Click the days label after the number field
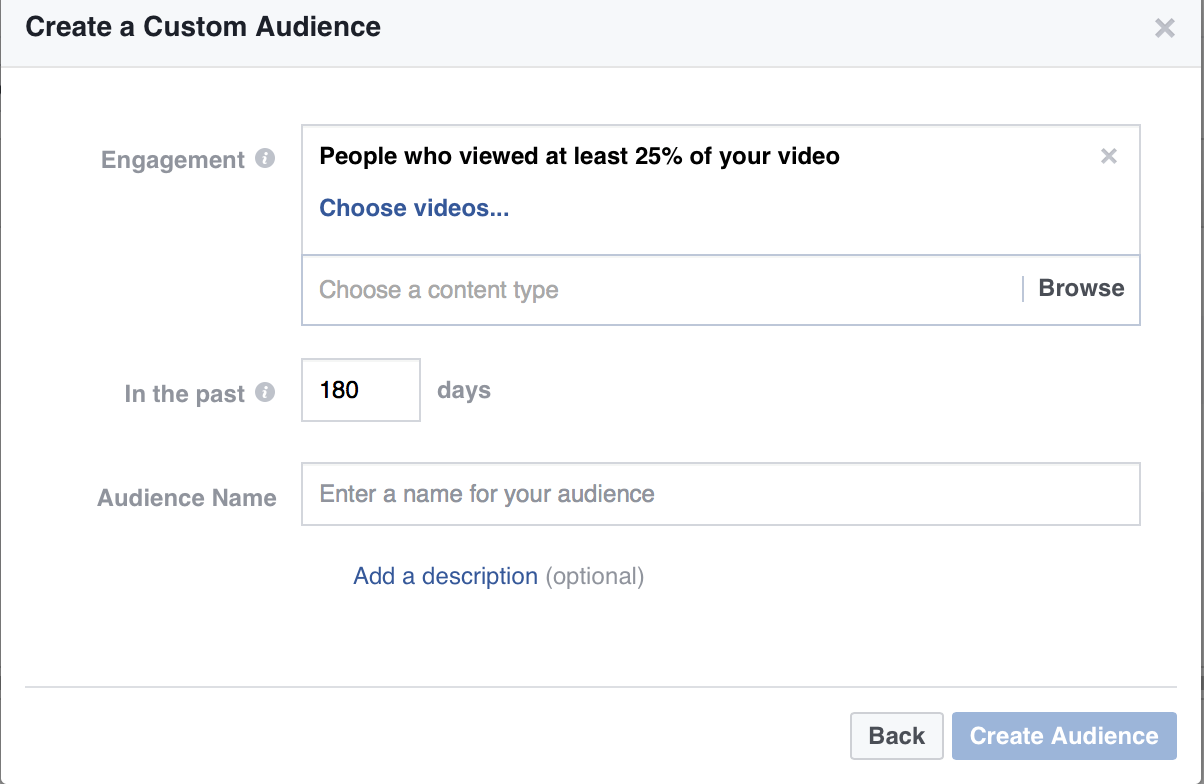 464,390
